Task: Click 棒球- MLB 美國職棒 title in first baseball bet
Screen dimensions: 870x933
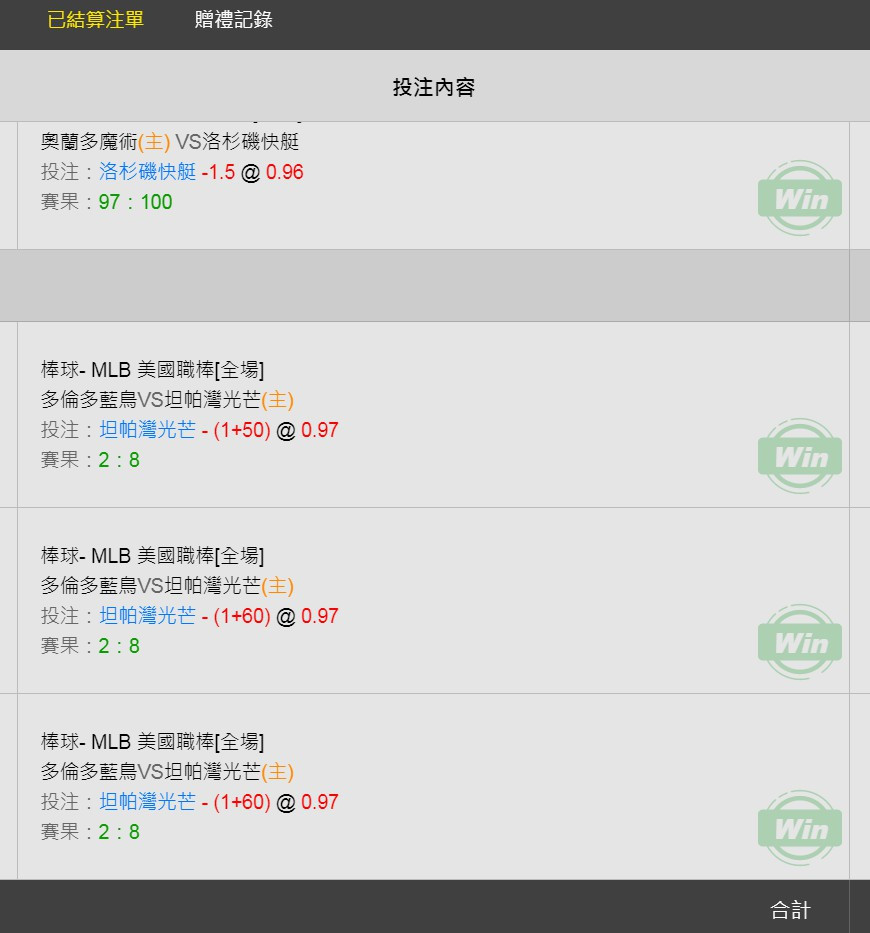Action: pos(152,370)
